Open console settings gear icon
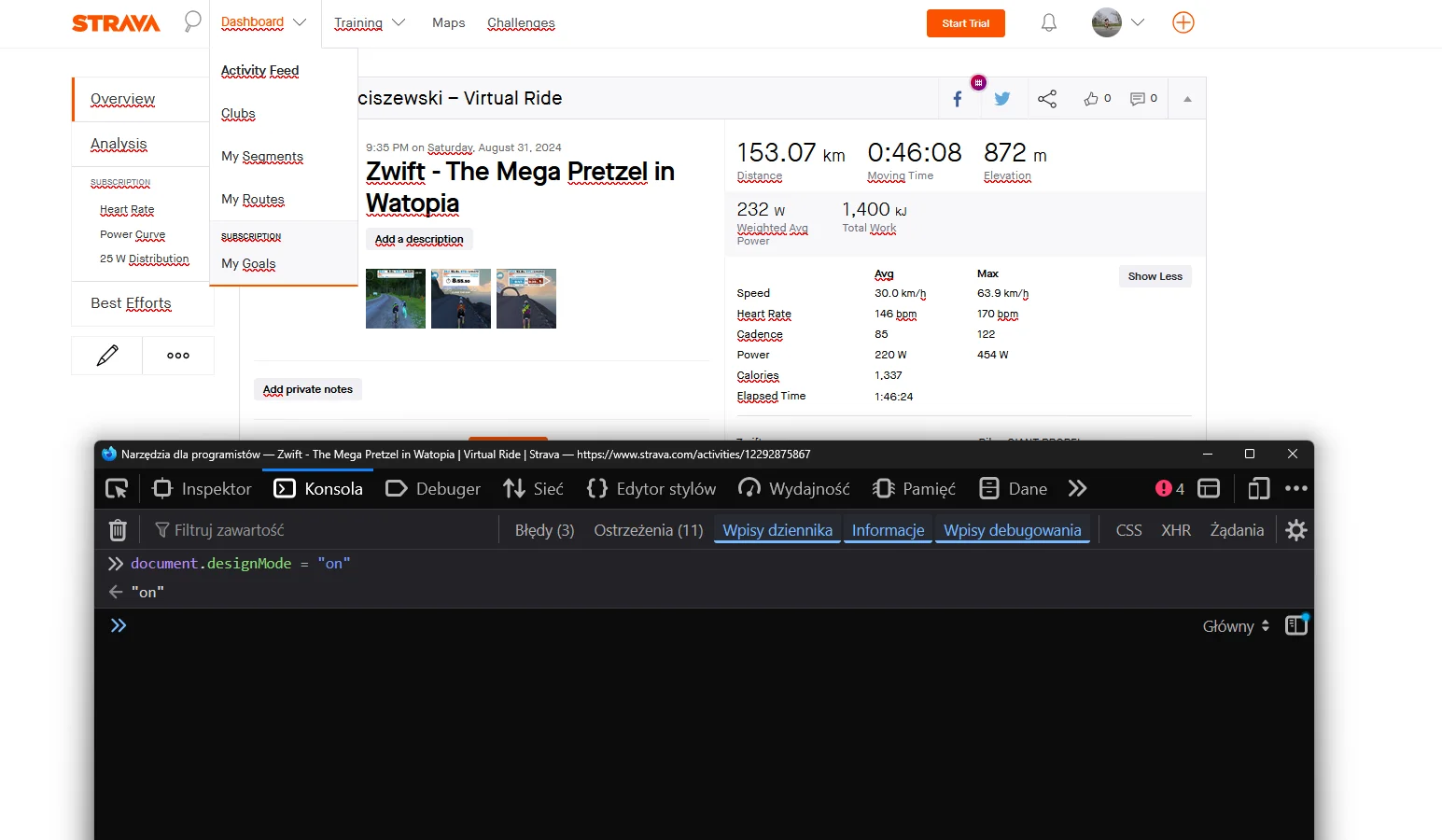1442x840 pixels. pos(1295,530)
